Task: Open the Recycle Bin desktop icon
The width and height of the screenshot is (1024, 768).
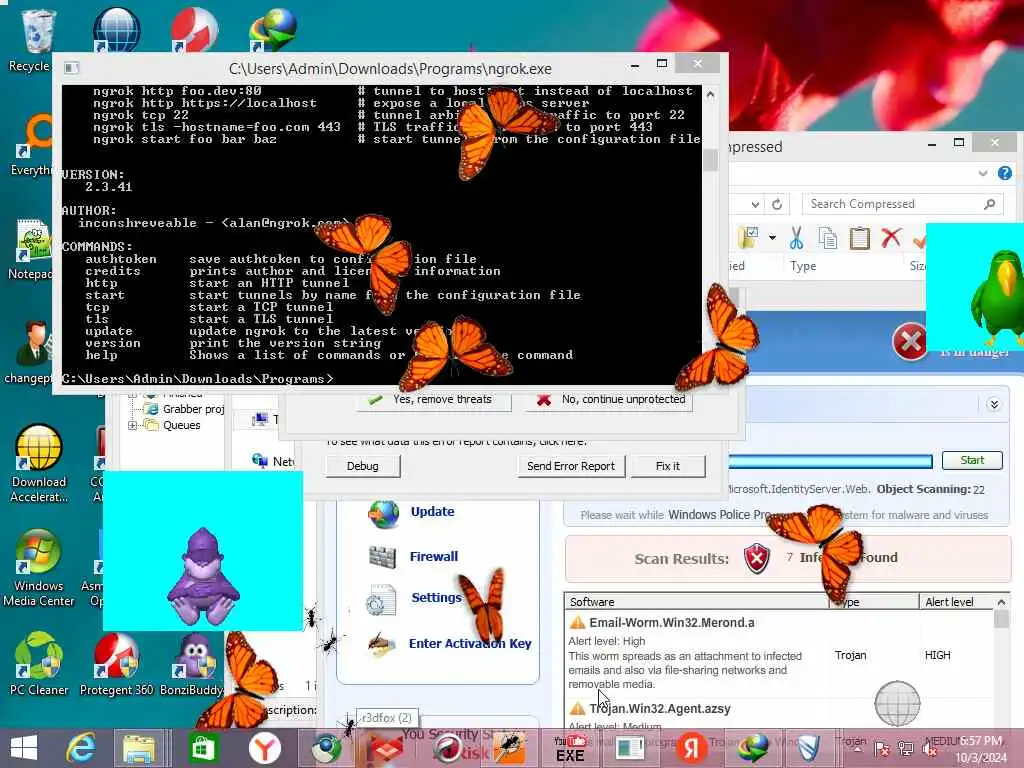Action: [37, 40]
